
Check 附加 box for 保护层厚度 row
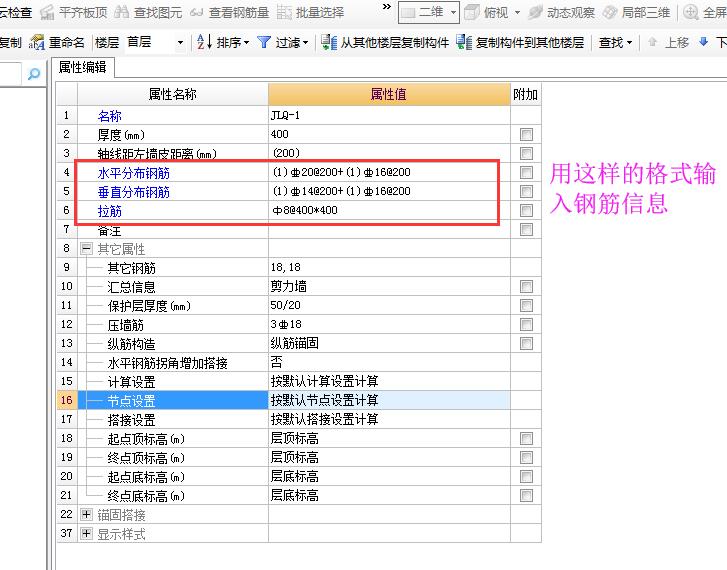click(x=526, y=306)
